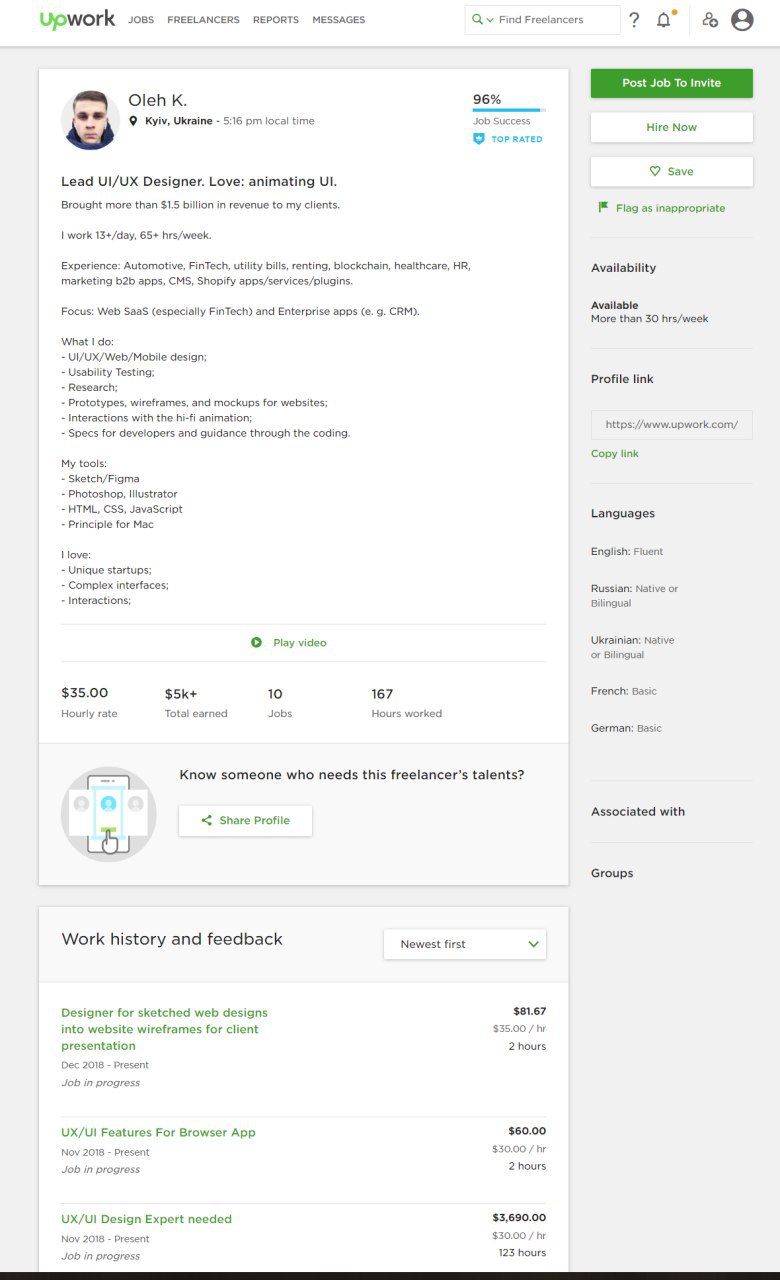Click the flag icon for inappropriate

click(x=603, y=208)
